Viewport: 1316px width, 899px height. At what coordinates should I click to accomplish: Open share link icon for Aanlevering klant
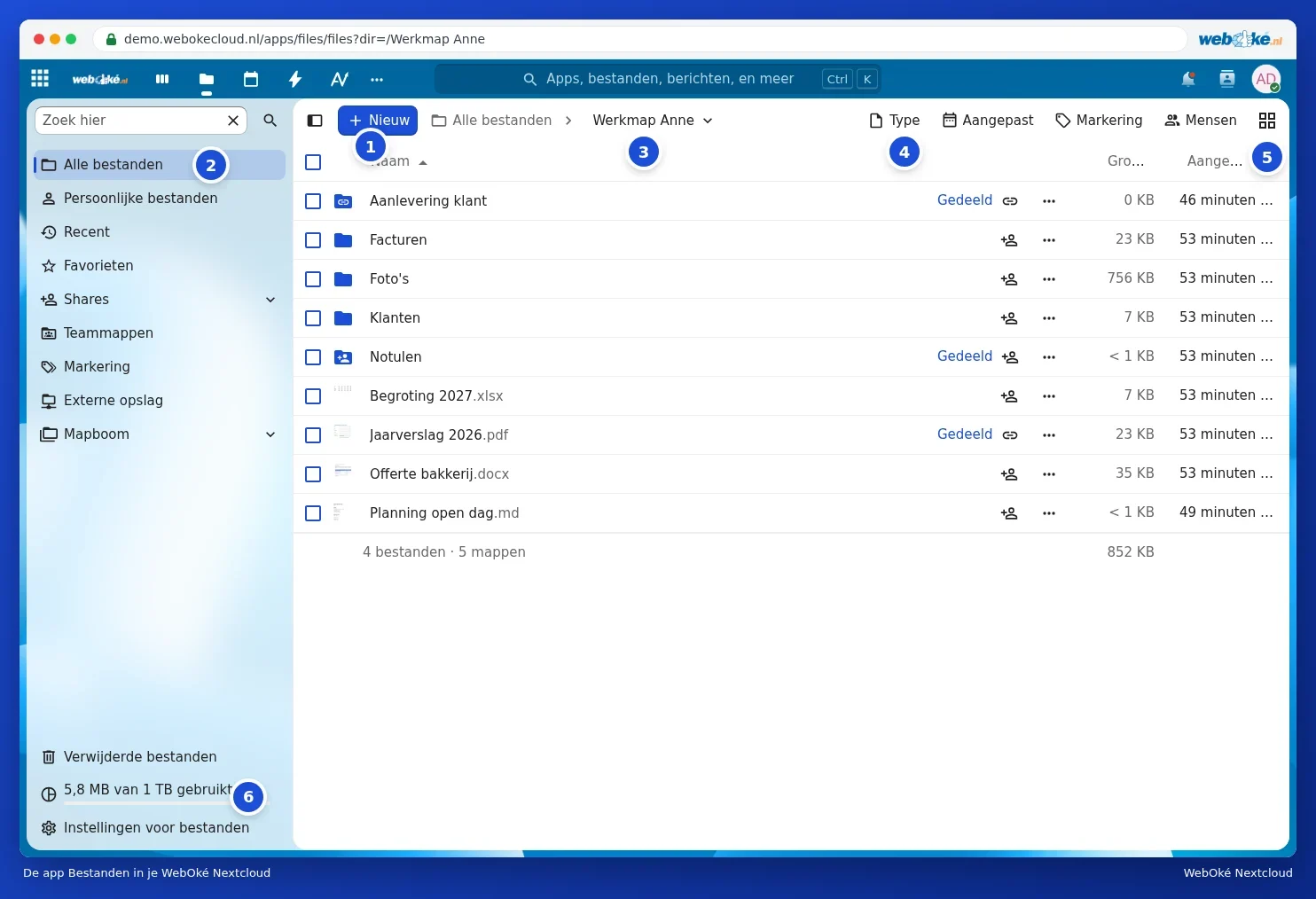point(1010,201)
